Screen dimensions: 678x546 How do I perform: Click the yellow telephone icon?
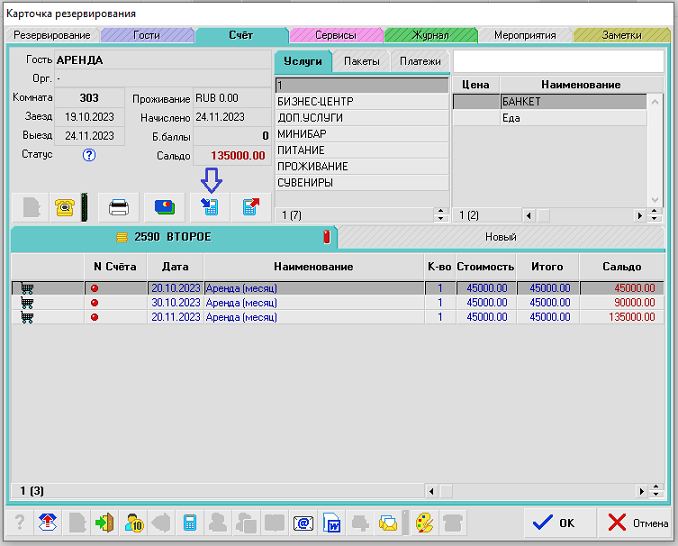[66, 208]
